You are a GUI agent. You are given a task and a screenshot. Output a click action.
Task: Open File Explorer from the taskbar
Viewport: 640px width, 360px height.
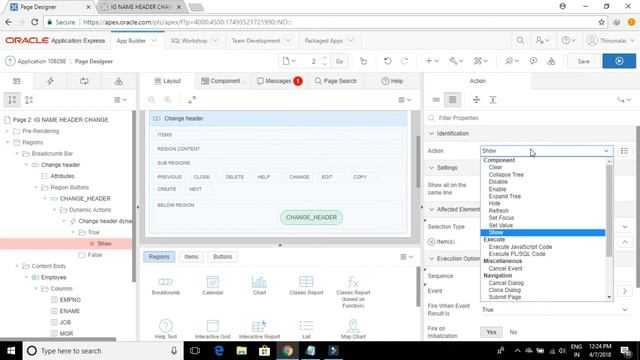pyautogui.click(x=242, y=351)
